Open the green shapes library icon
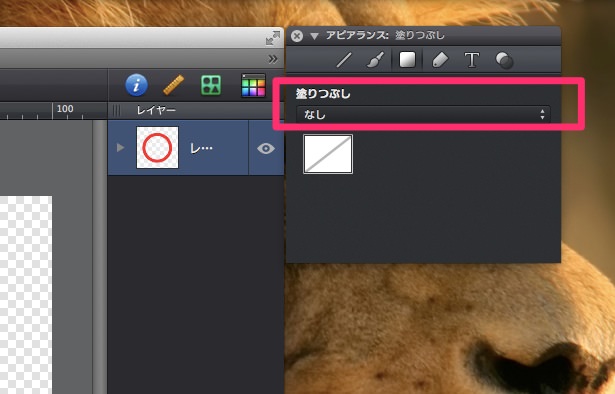Viewport: 615px width, 394px height. click(211, 85)
